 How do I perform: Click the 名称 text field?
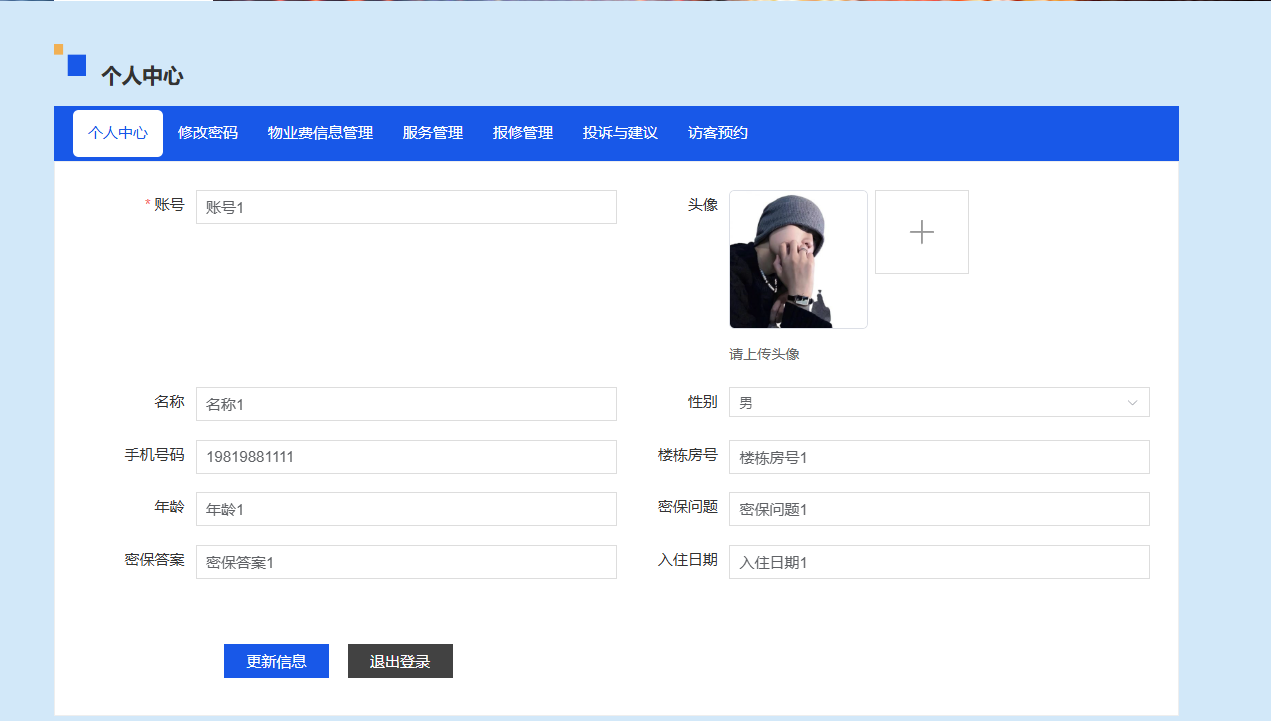point(406,404)
